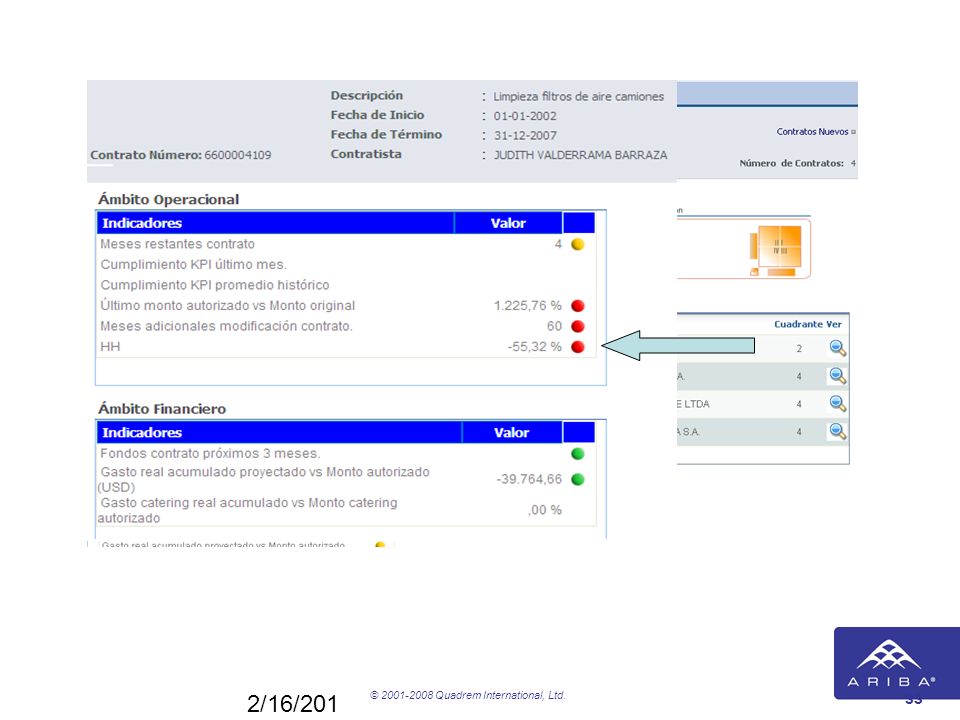Click quadrant value 4 in the A S.A. row

(799, 432)
